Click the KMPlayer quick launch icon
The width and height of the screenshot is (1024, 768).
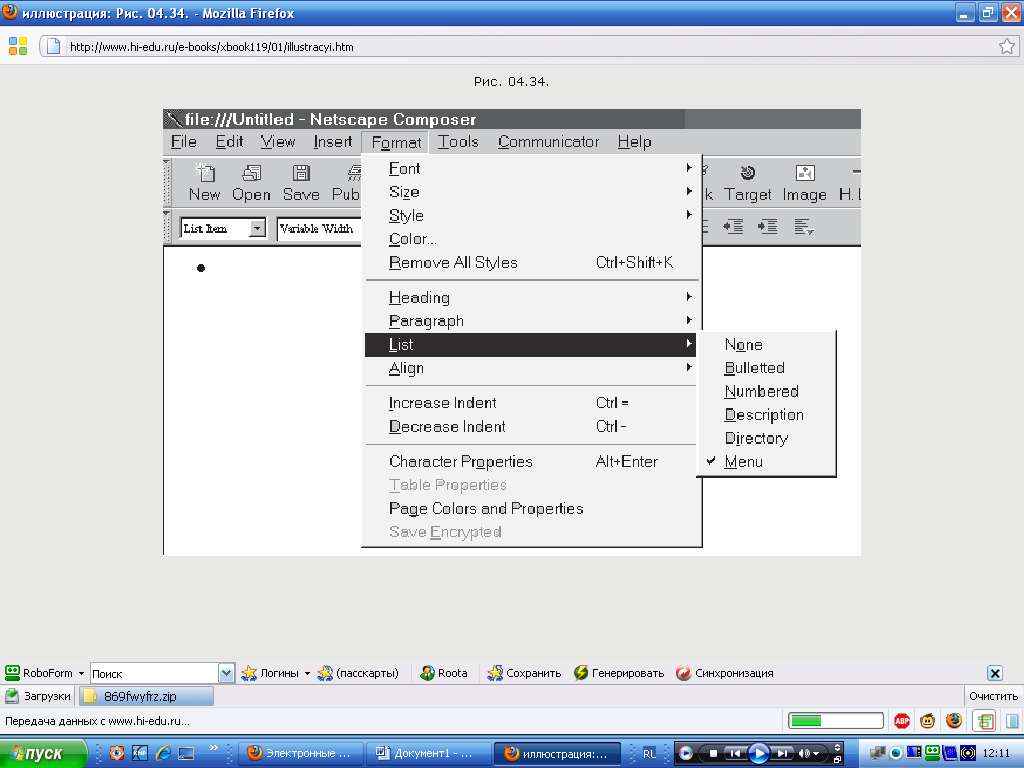140,753
